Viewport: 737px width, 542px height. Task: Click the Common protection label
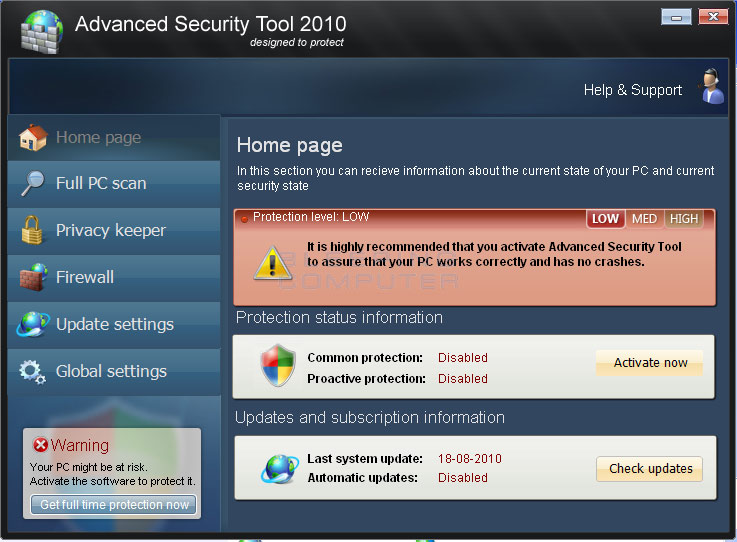(365, 358)
